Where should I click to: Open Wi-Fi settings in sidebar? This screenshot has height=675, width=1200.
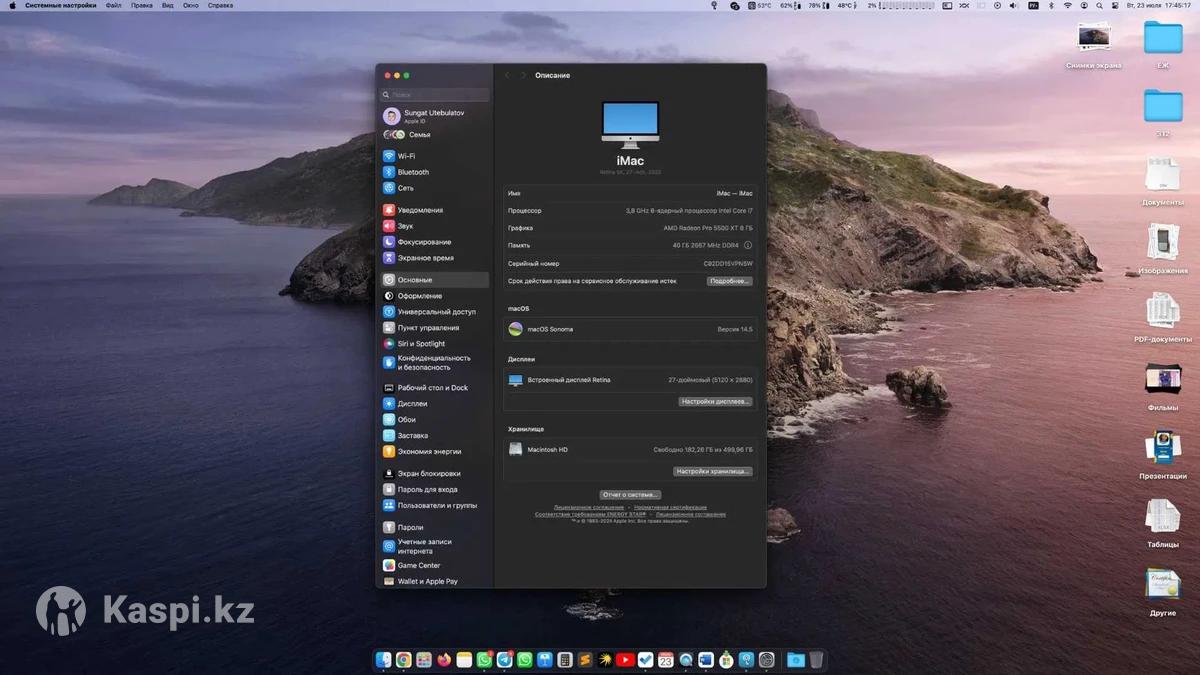click(x=406, y=156)
